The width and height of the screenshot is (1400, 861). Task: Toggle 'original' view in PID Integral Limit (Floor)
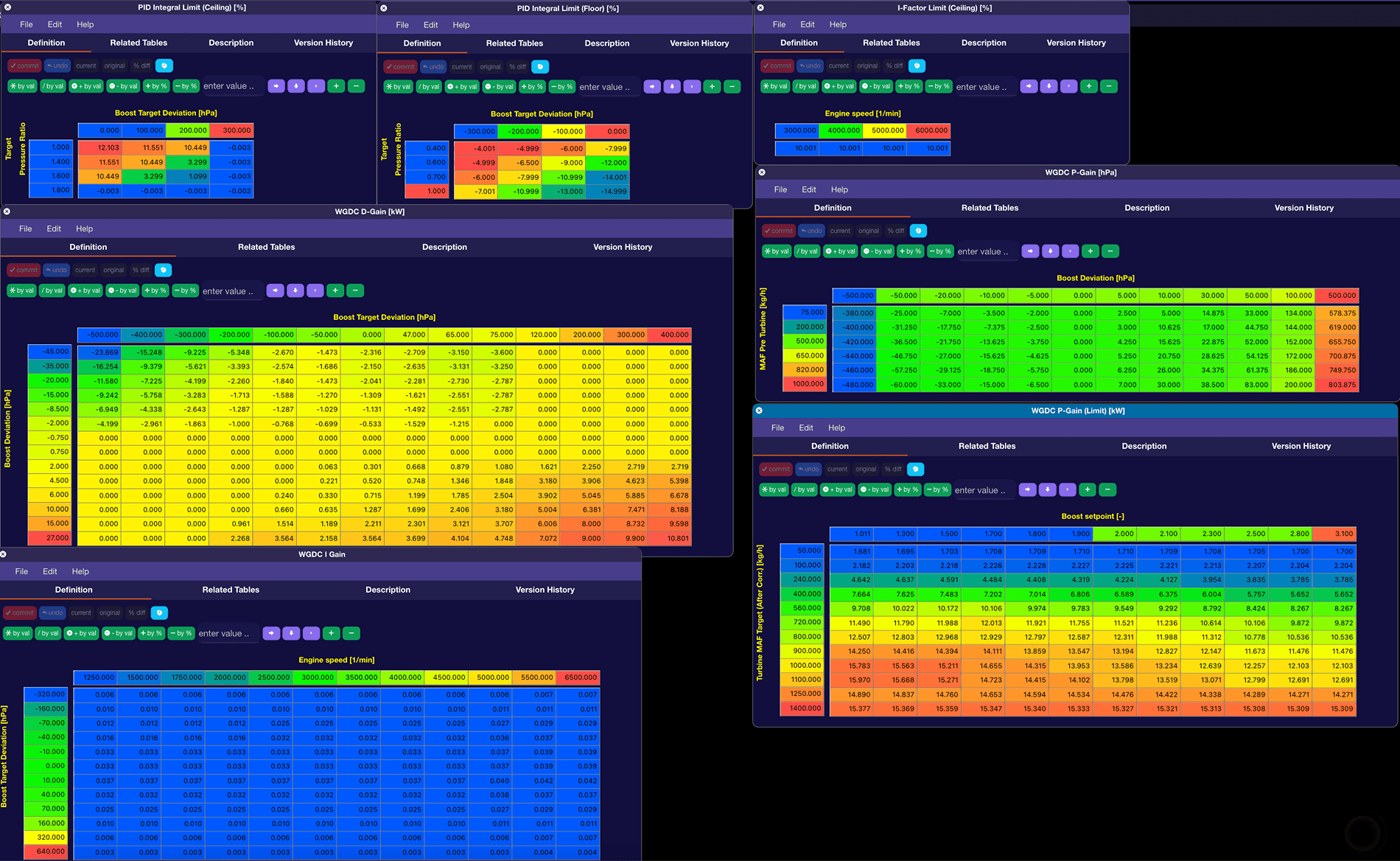click(490, 66)
